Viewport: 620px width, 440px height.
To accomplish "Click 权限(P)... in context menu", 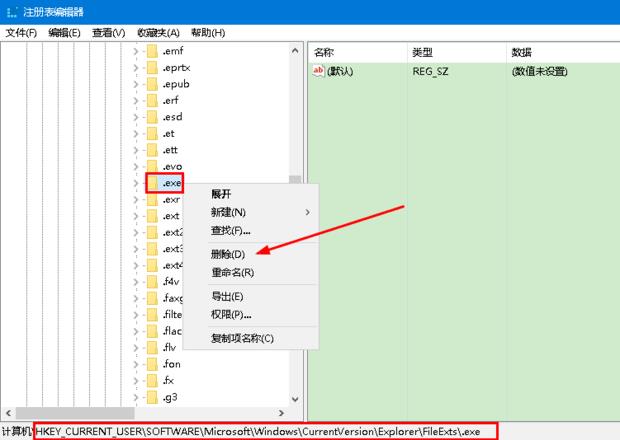I will click(231, 315).
